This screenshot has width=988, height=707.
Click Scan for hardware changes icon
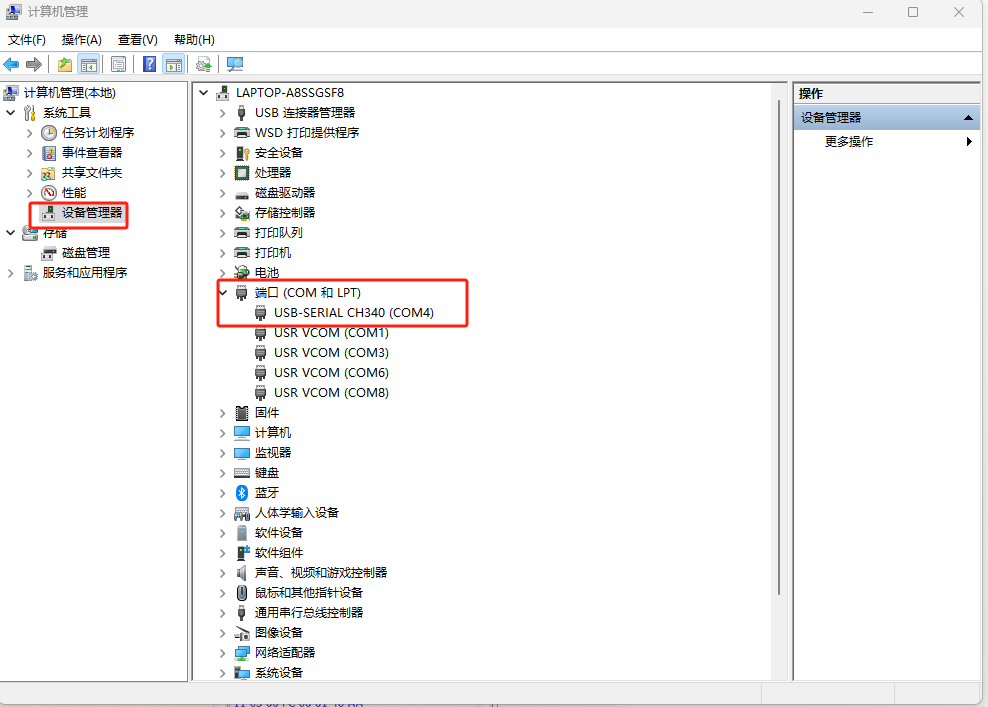click(x=235, y=64)
